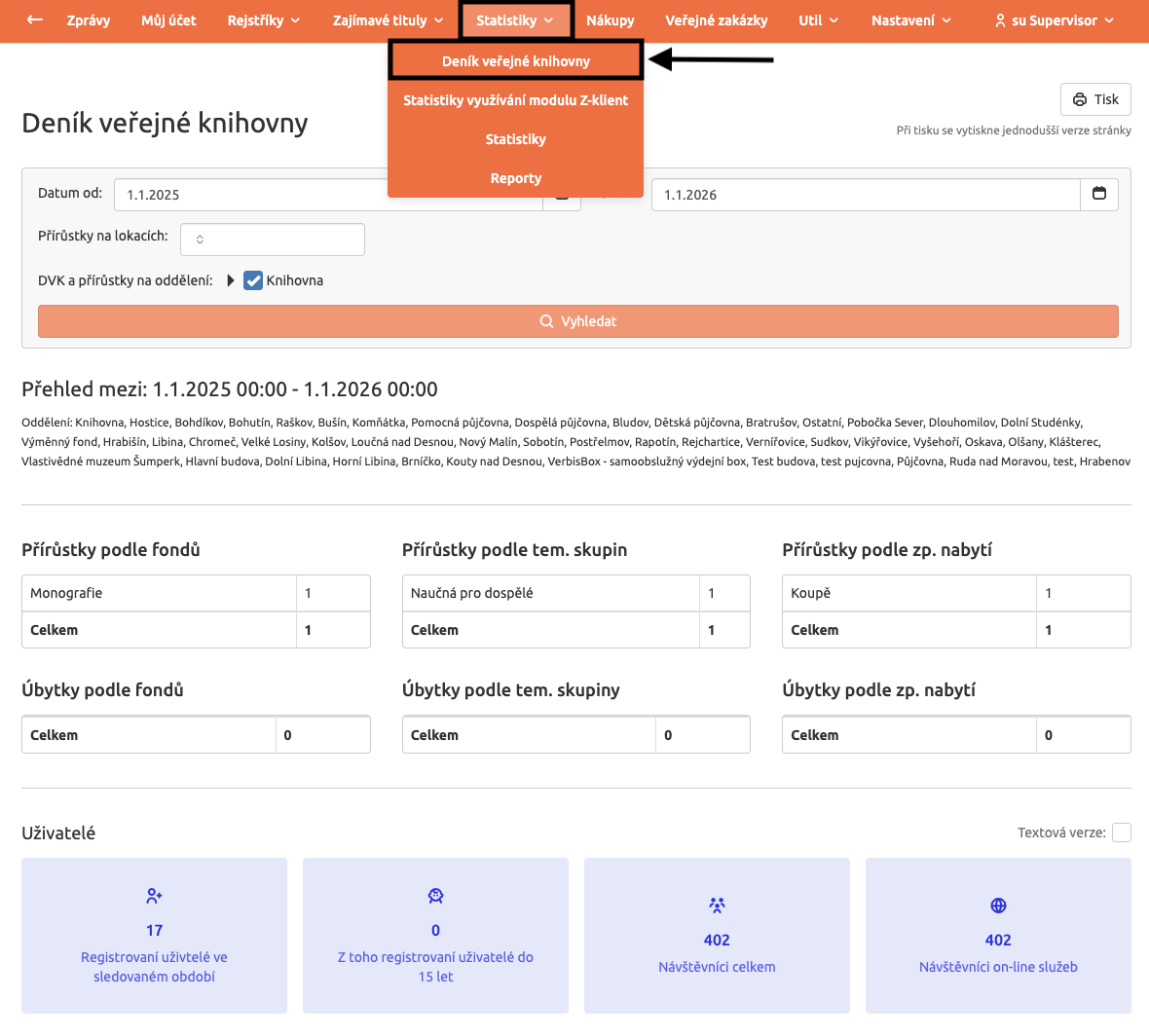Click the Úbytky podle fondů heading
Viewport: 1149px width, 1036px height.
pyautogui.click(x=102, y=689)
